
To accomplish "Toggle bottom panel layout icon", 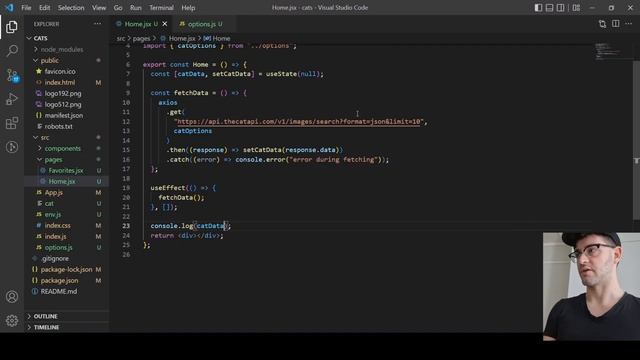I will (x=549, y=8).
